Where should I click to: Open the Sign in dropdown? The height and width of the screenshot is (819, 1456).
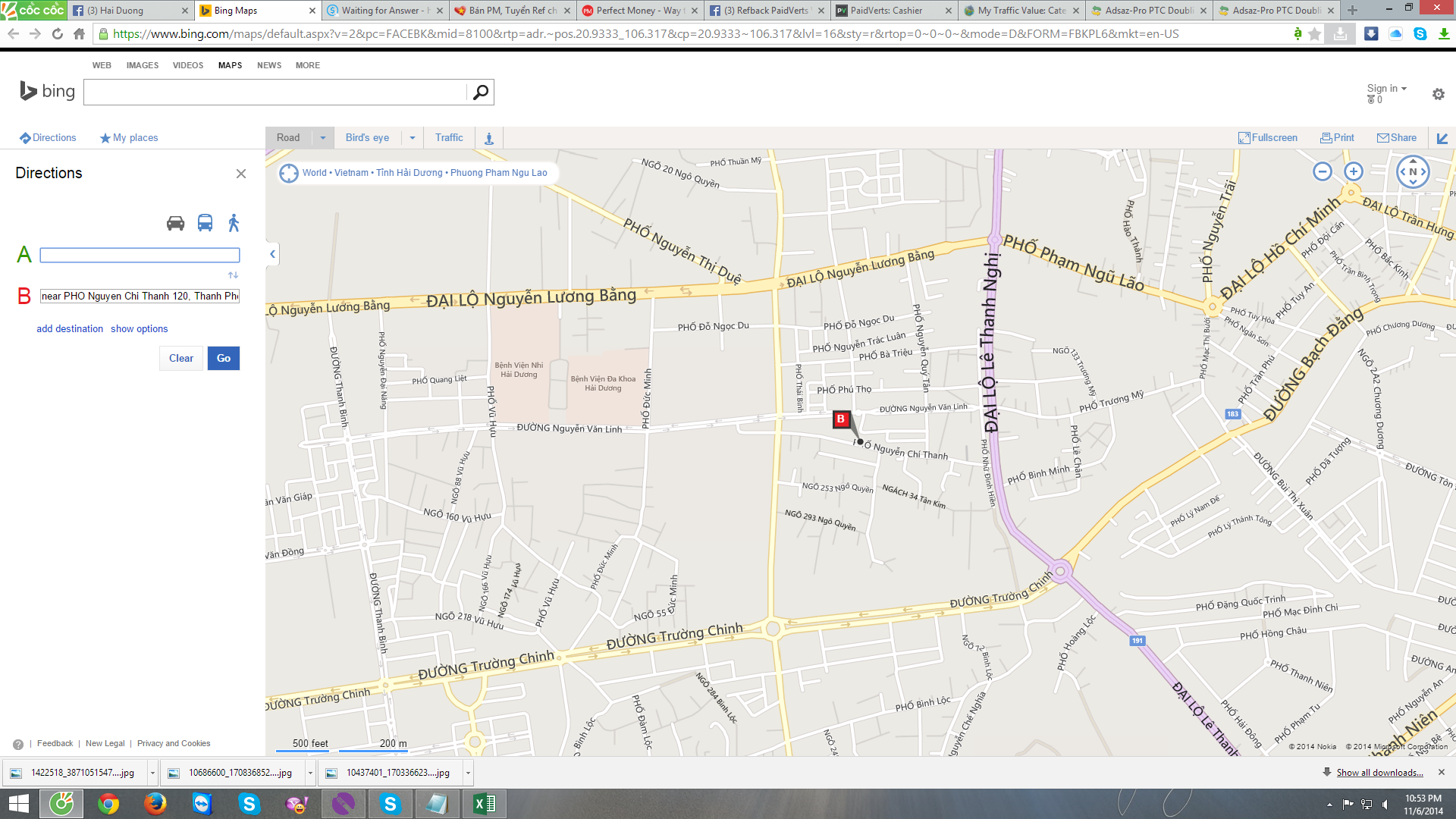click(x=1386, y=89)
